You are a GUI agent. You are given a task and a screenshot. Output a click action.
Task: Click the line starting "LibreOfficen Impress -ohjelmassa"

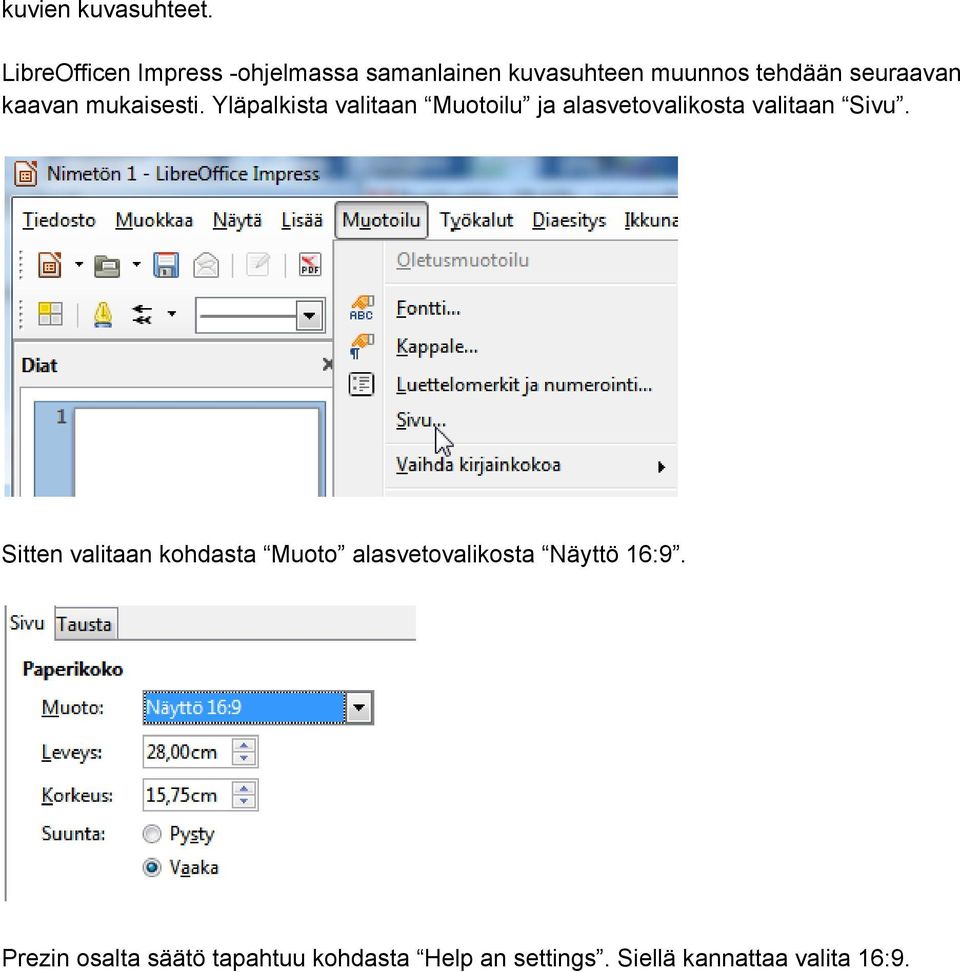(480, 73)
